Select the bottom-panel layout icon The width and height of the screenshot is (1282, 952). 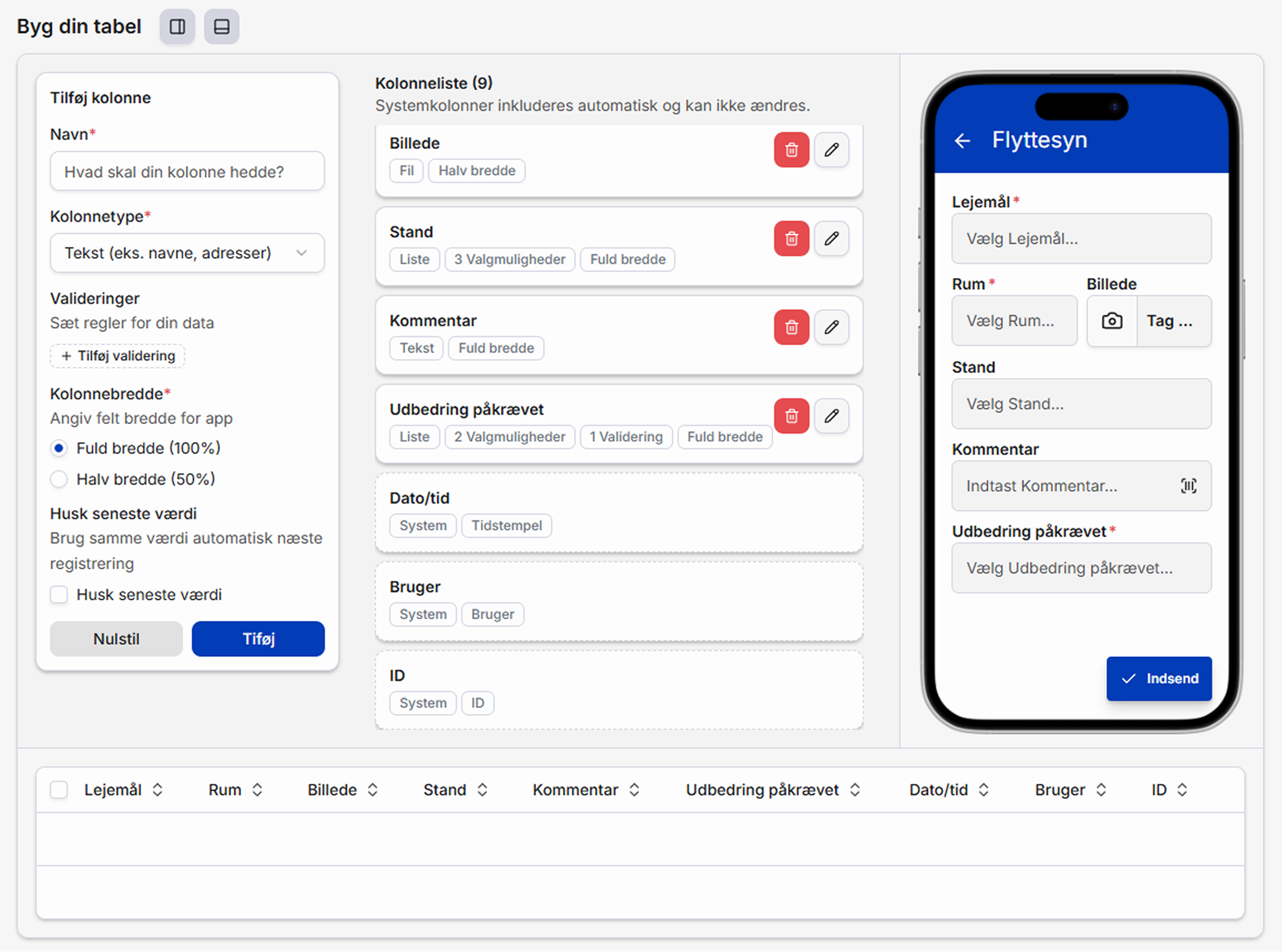[222, 26]
